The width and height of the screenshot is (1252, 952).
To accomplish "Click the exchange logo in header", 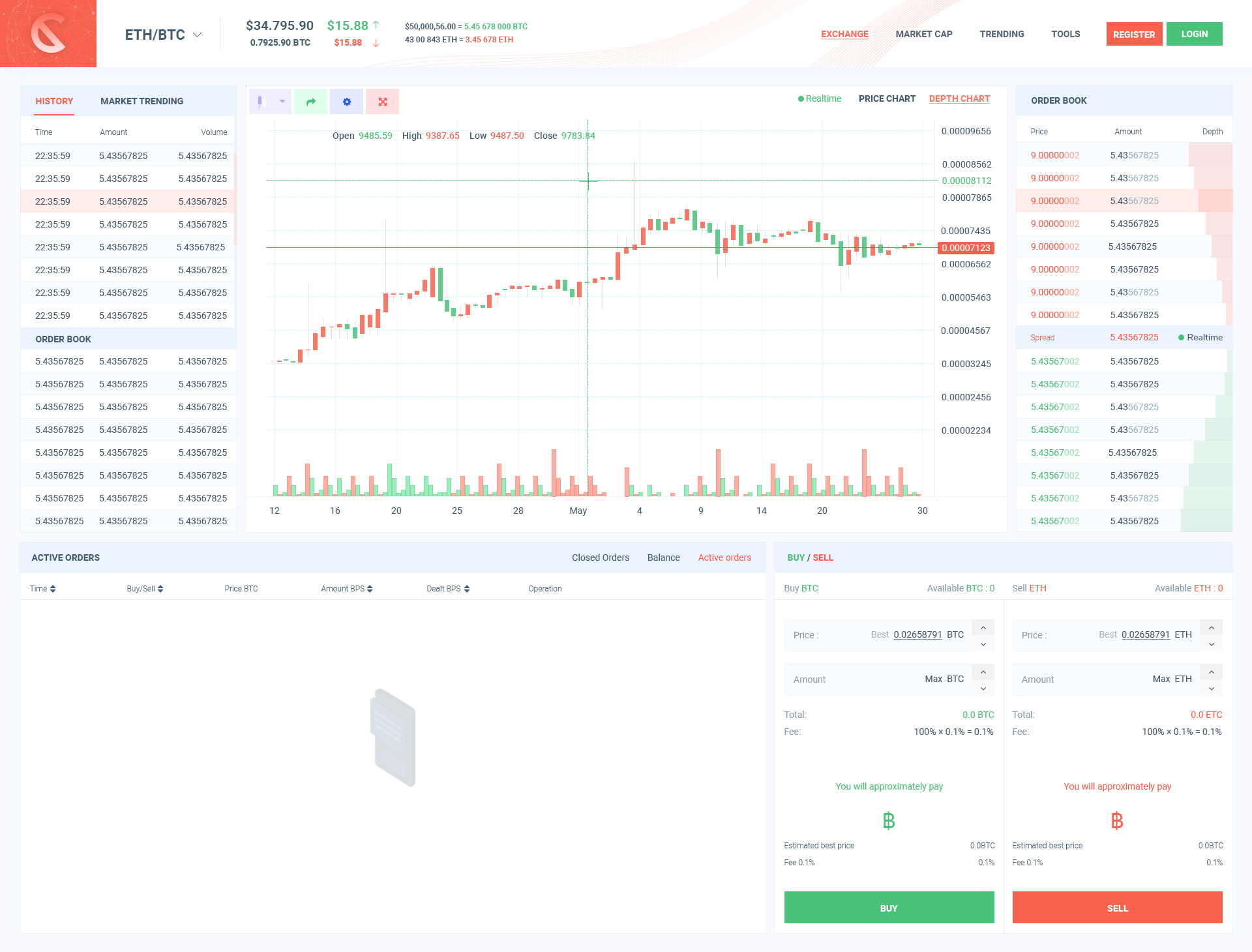I will click(48, 33).
